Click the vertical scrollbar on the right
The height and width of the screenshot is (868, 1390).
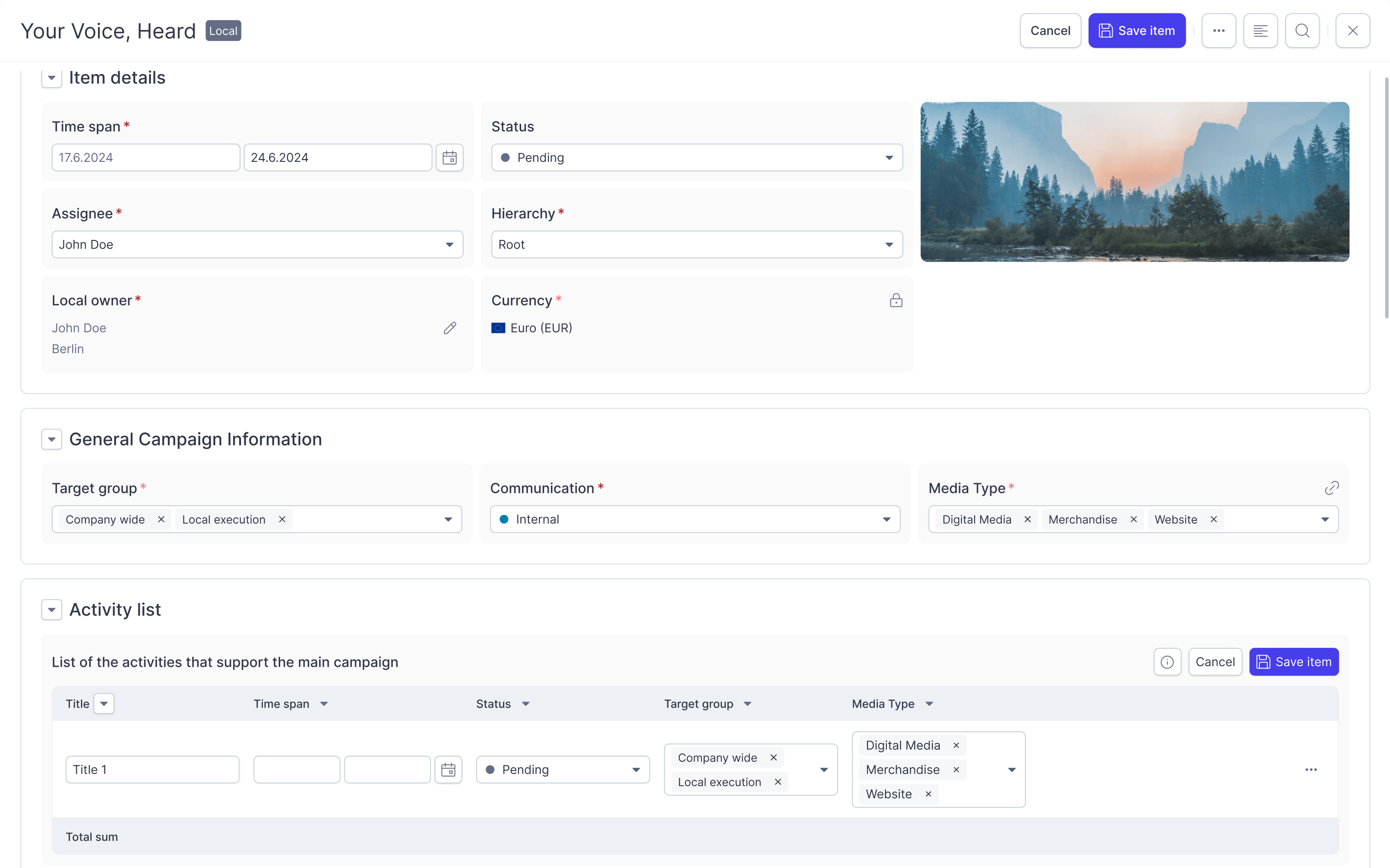1386,198
